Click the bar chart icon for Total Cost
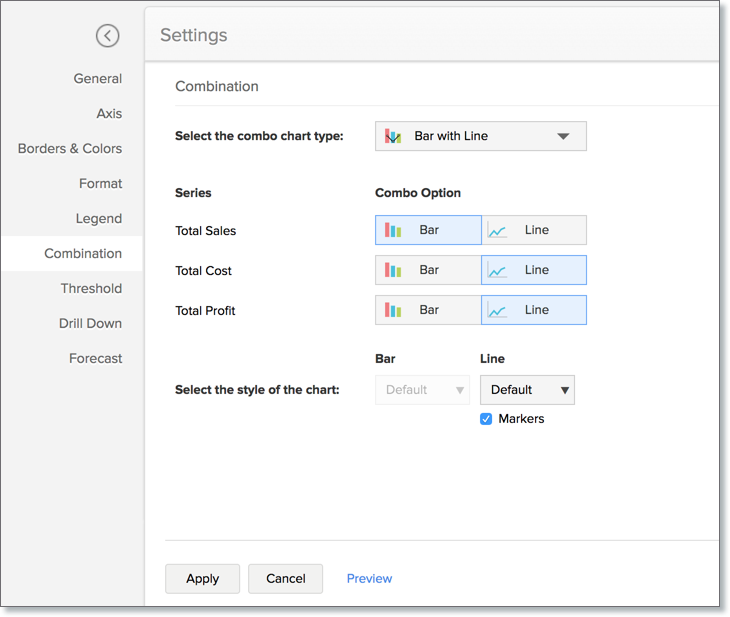 pyautogui.click(x=395, y=270)
